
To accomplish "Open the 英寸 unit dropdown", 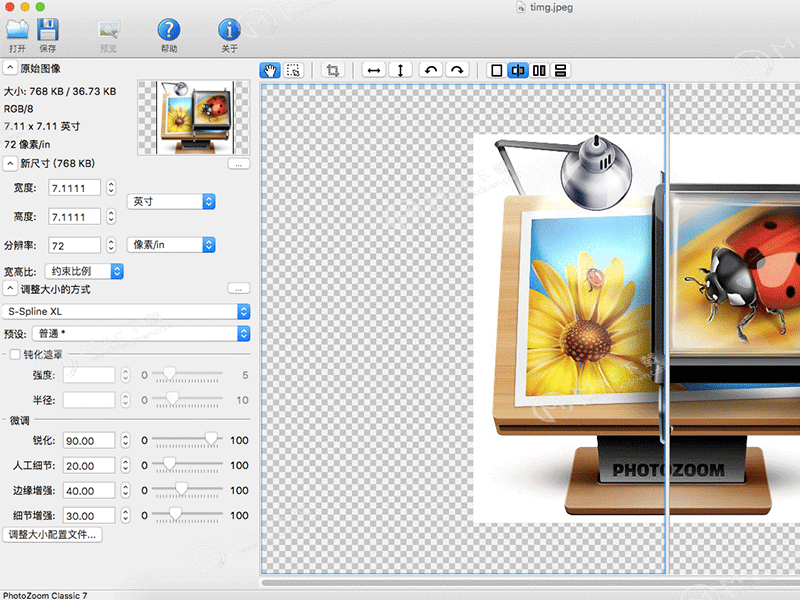I will (x=171, y=202).
